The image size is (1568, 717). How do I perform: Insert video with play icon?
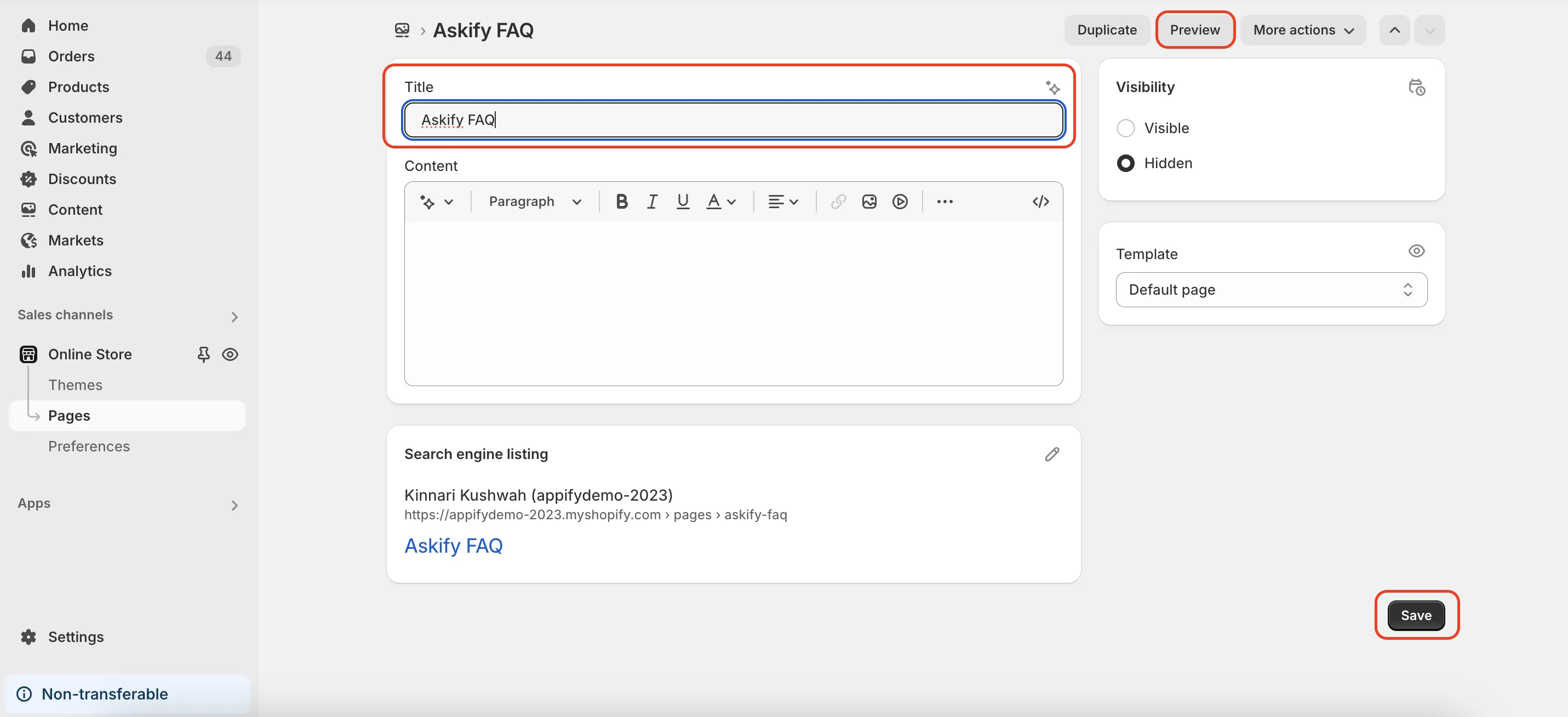(900, 202)
